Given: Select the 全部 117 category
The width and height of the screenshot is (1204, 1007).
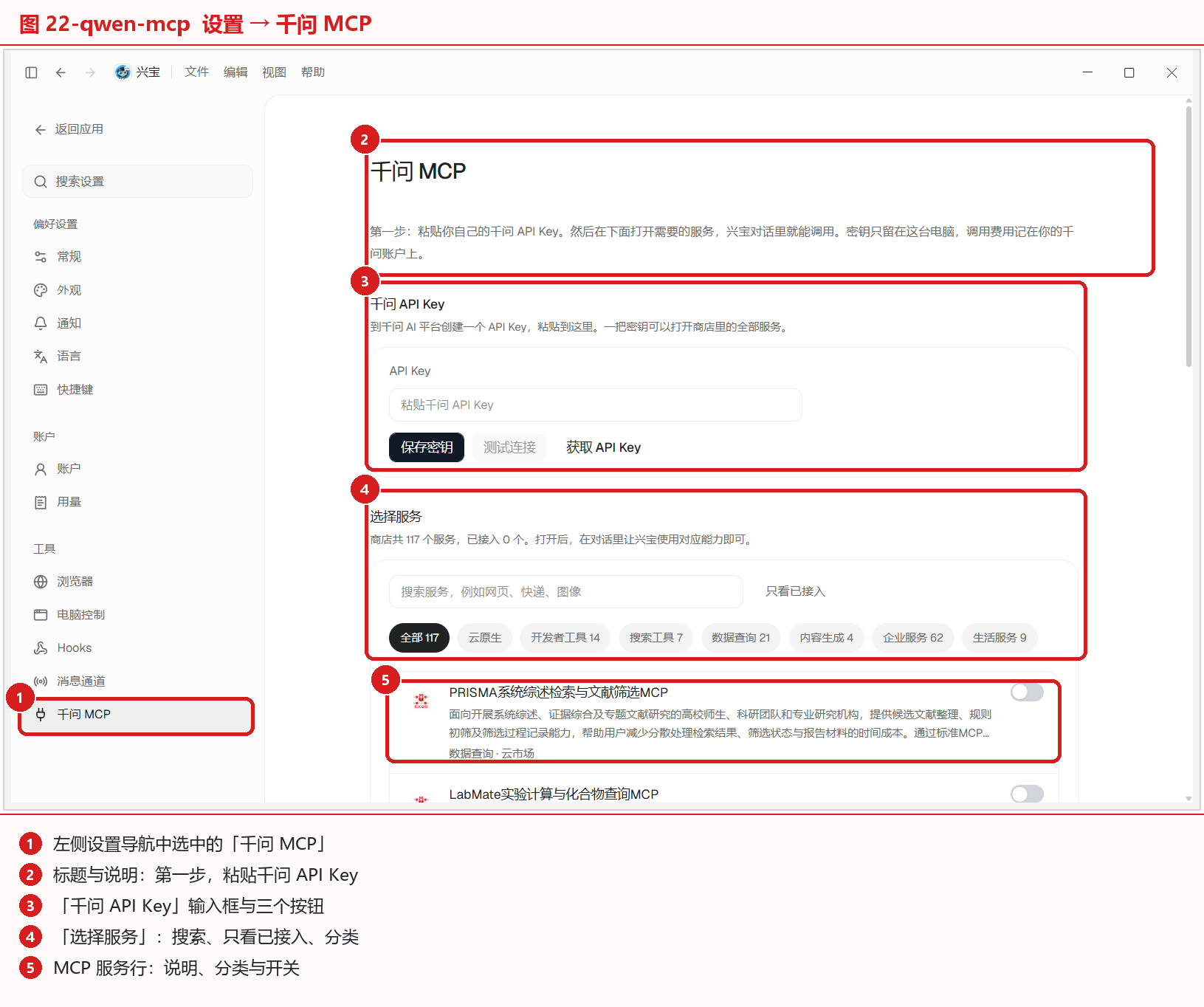Looking at the screenshot, I should click(x=419, y=638).
